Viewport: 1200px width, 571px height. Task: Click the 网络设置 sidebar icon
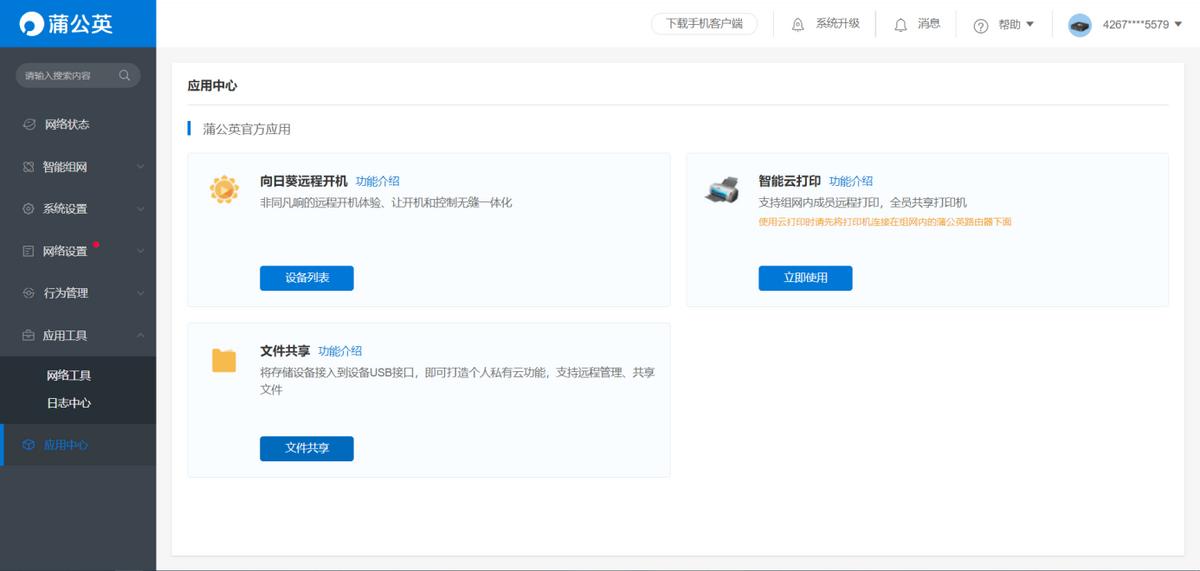(29, 251)
